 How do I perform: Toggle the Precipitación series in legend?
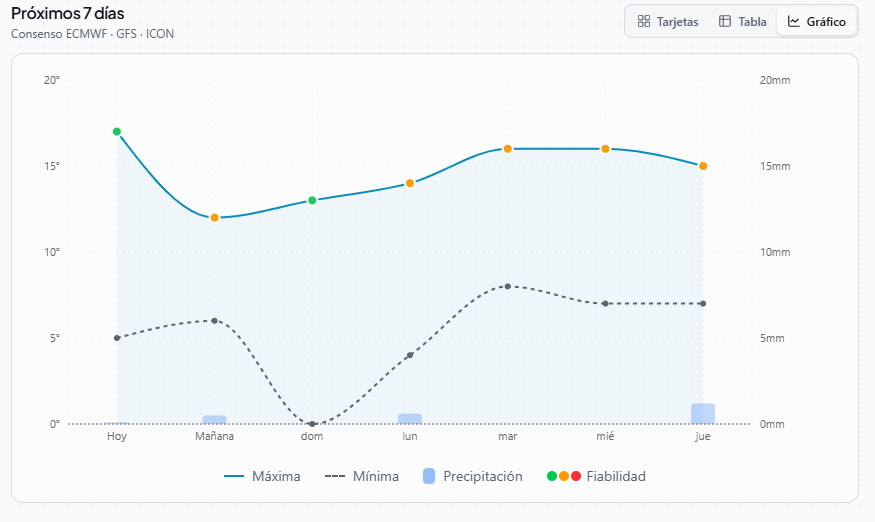[472, 477]
